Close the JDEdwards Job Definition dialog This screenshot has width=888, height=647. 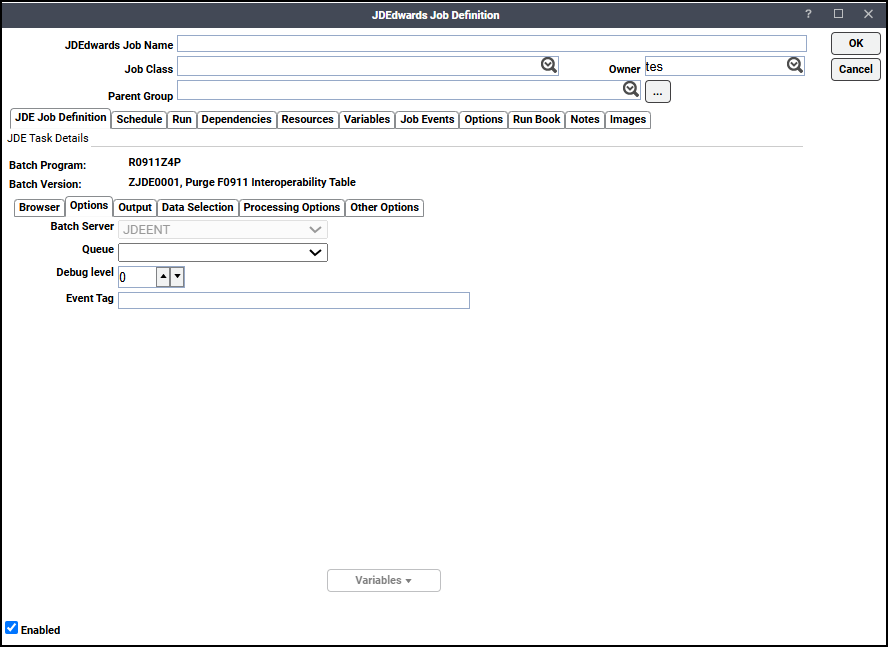pos(868,14)
